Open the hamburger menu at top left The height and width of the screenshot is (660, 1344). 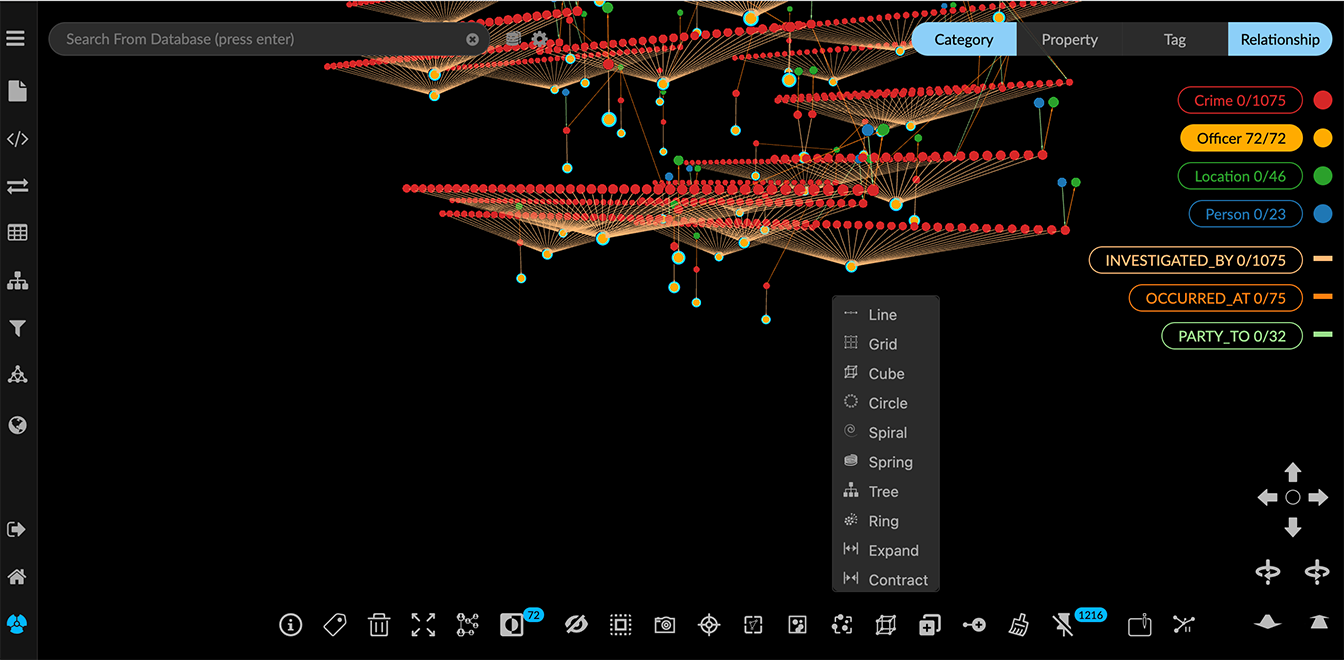pos(15,39)
